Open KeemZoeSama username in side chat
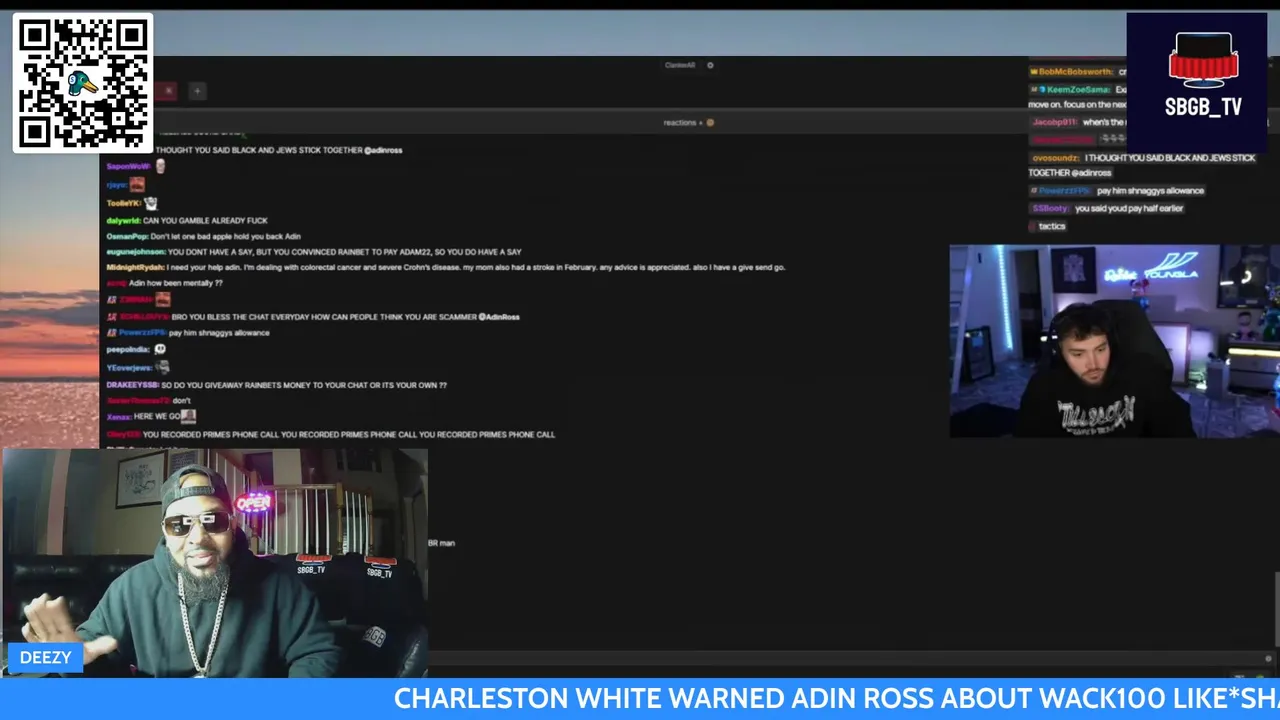The image size is (1280, 720). tap(1078, 90)
